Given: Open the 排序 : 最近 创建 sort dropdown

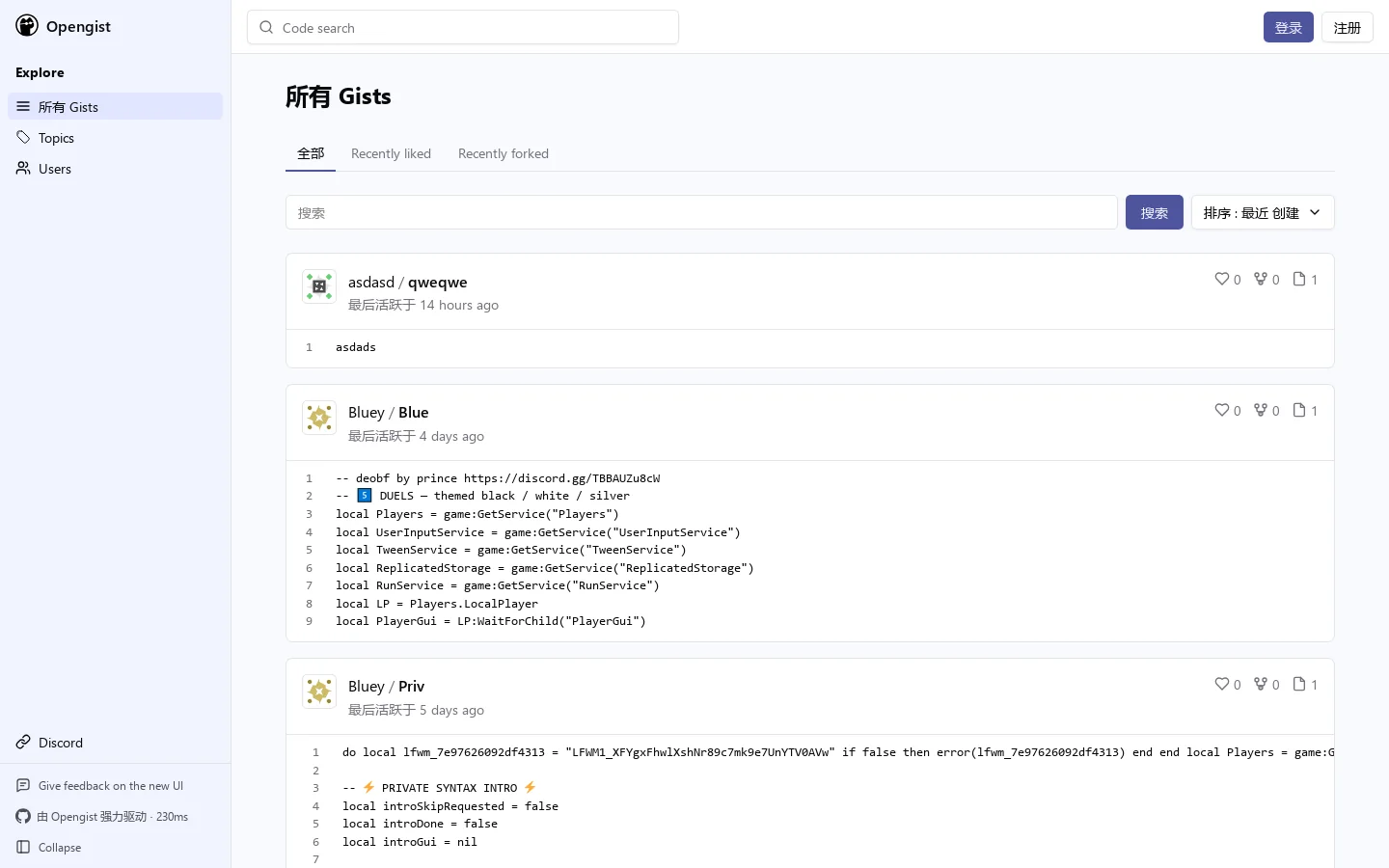Looking at the screenshot, I should point(1263,213).
